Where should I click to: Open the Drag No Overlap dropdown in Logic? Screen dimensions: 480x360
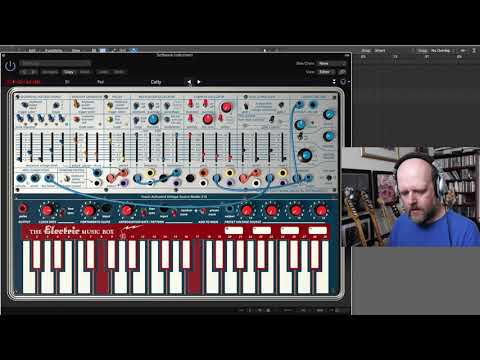[x=441, y=51]
